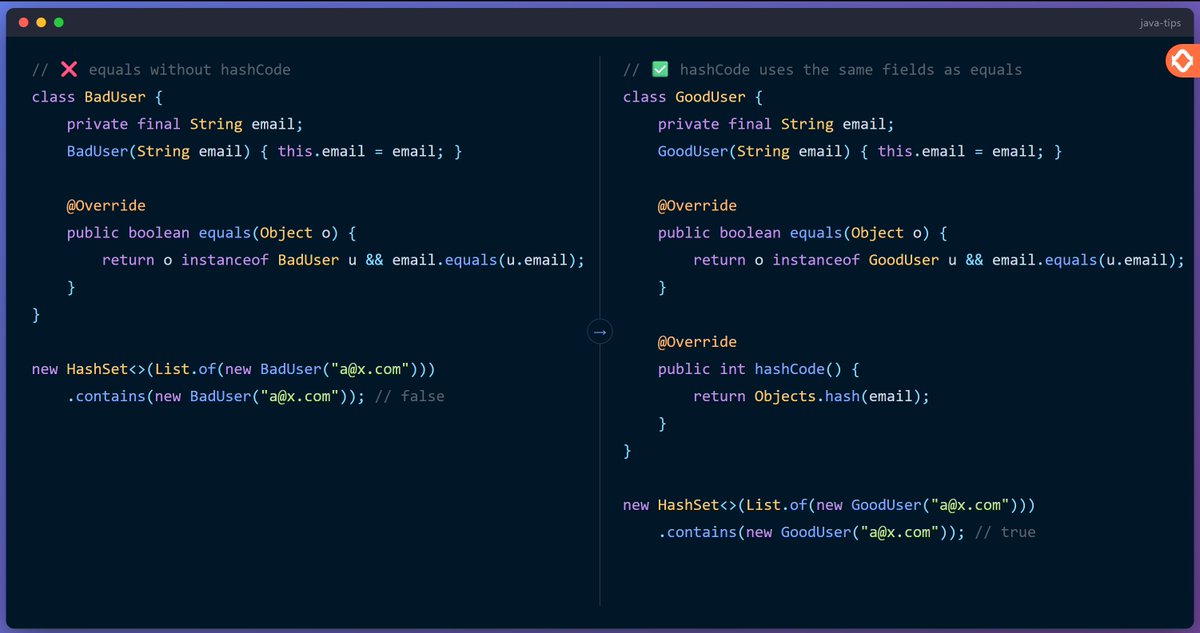Click the "new HashSet<>(List.of(new BadUser" line

pos(233,369)
